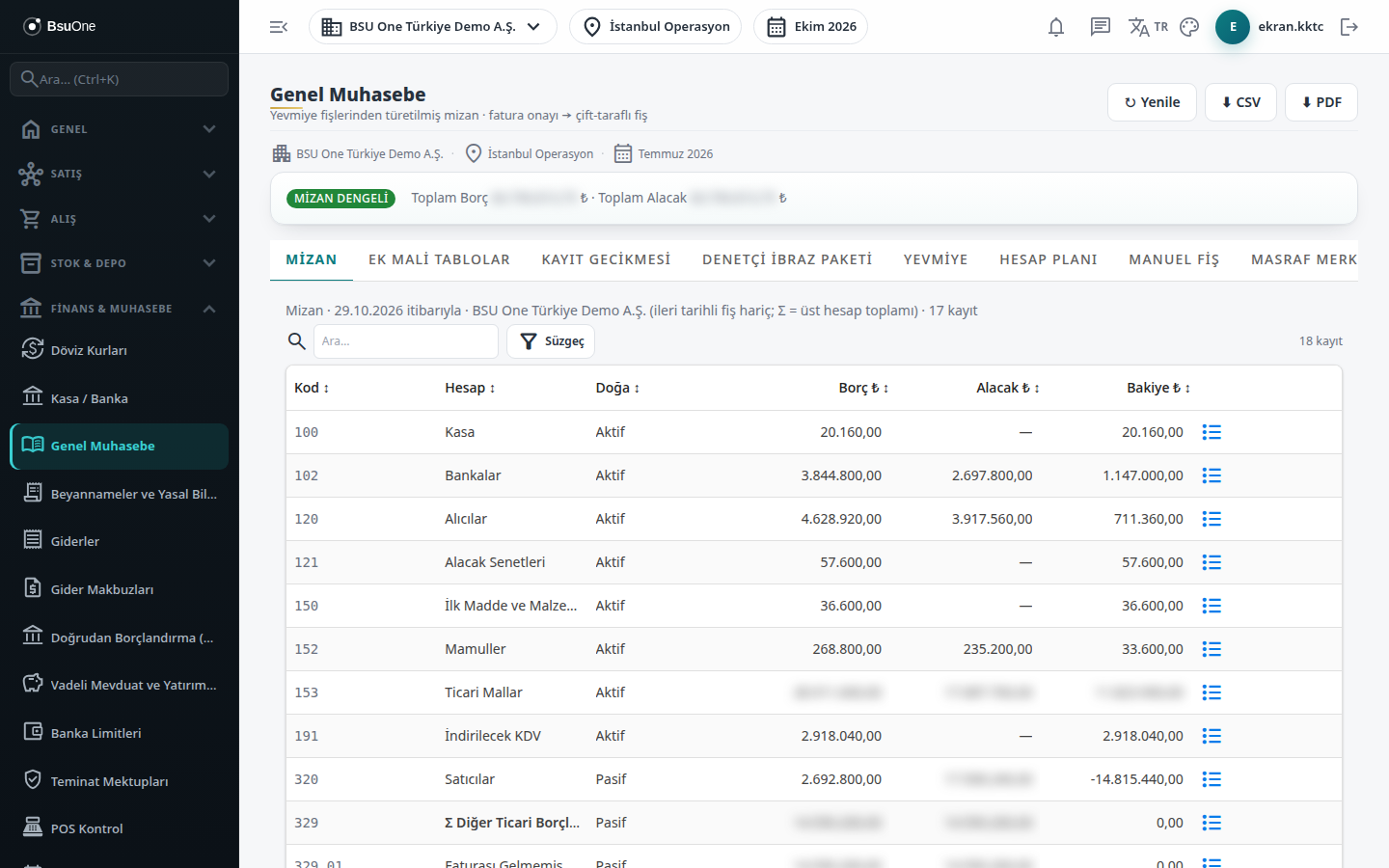Open the YEVMİYE tab
The image size is (1389, 868).
point(936,259)
